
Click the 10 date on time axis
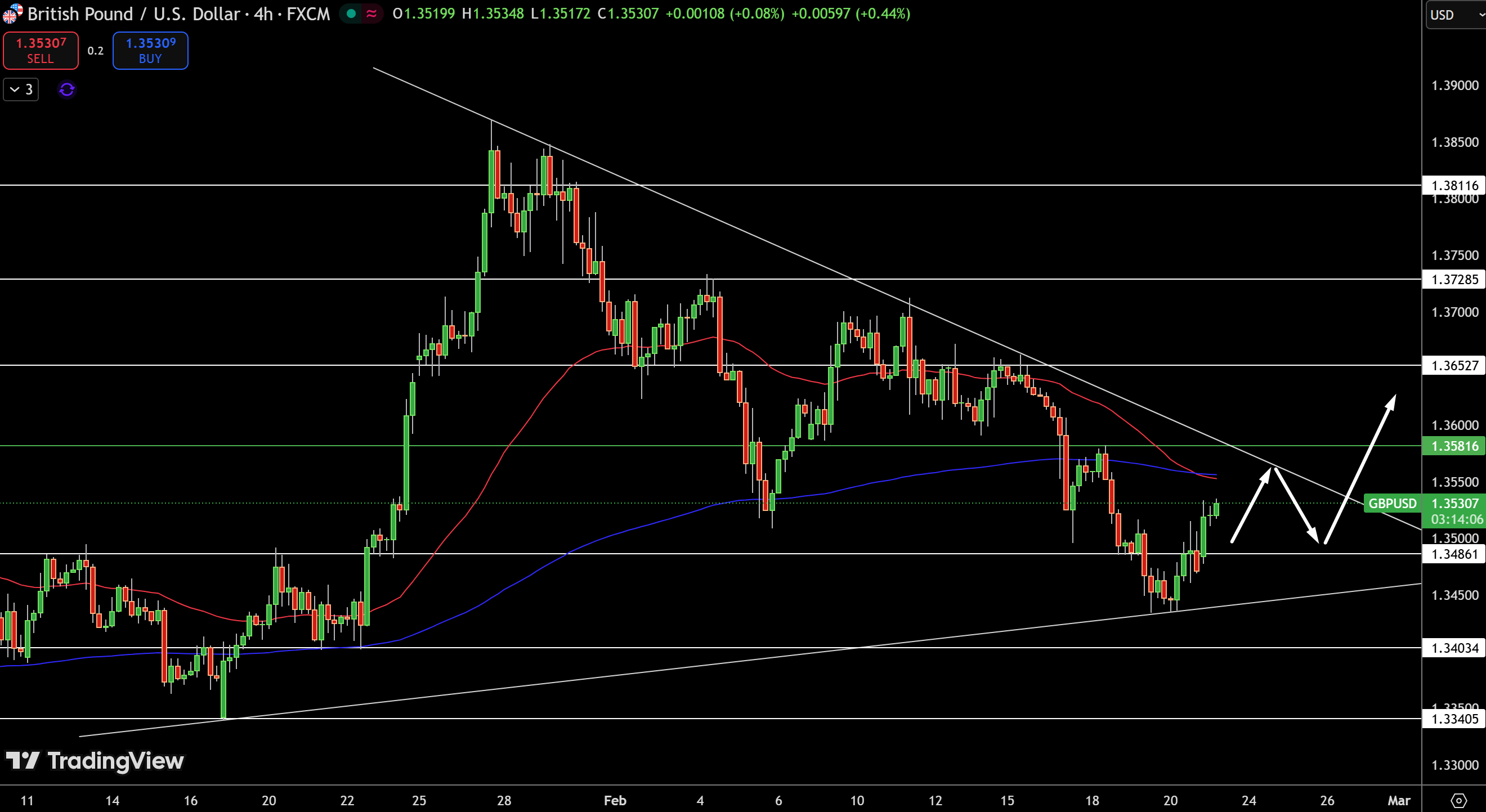pos(857,801)
